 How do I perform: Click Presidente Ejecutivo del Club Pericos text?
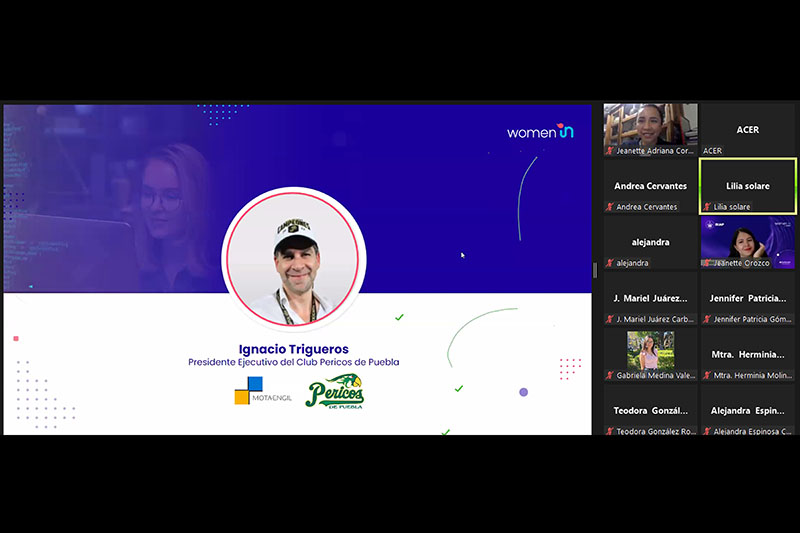[x=293, y=362]
